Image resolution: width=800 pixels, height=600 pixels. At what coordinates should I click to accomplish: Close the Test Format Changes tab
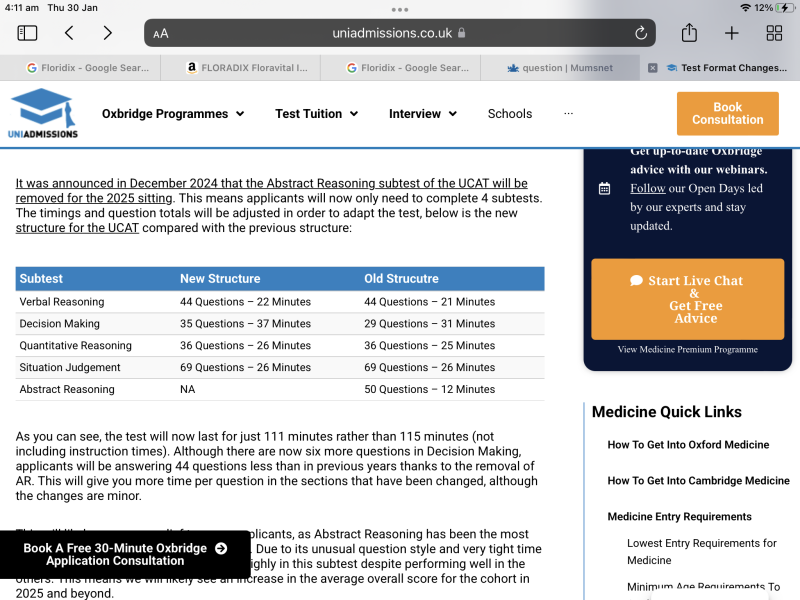coord(653,68)
